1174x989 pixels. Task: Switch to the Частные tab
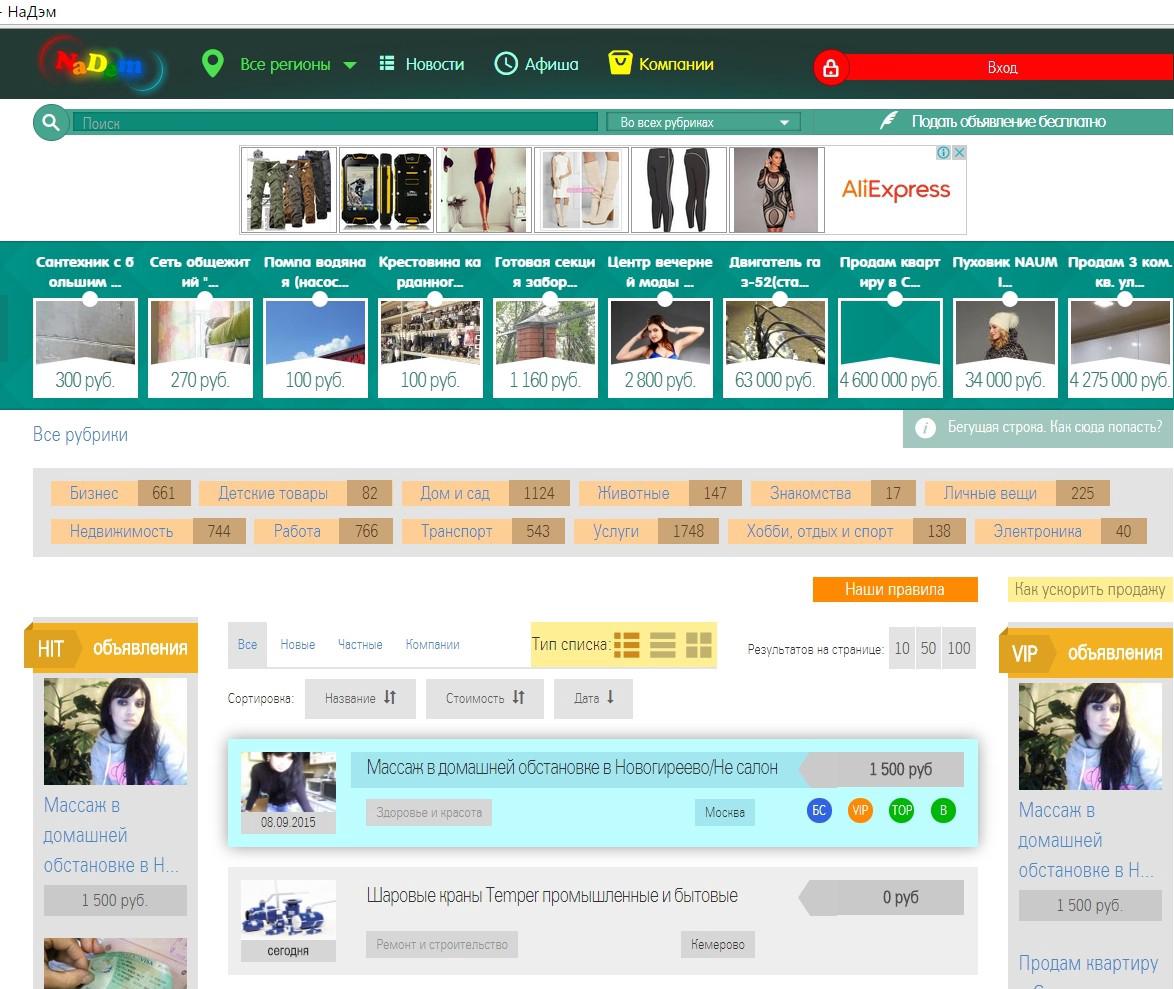point(360,645)
